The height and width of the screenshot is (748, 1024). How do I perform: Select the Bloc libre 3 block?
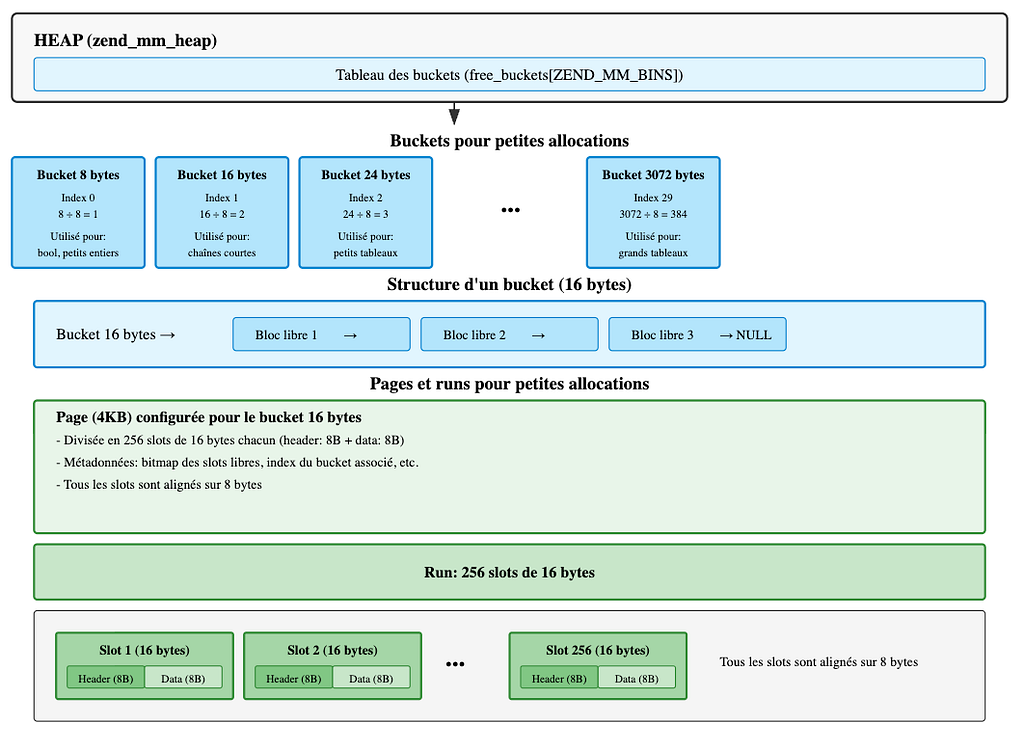pos(697,334)
